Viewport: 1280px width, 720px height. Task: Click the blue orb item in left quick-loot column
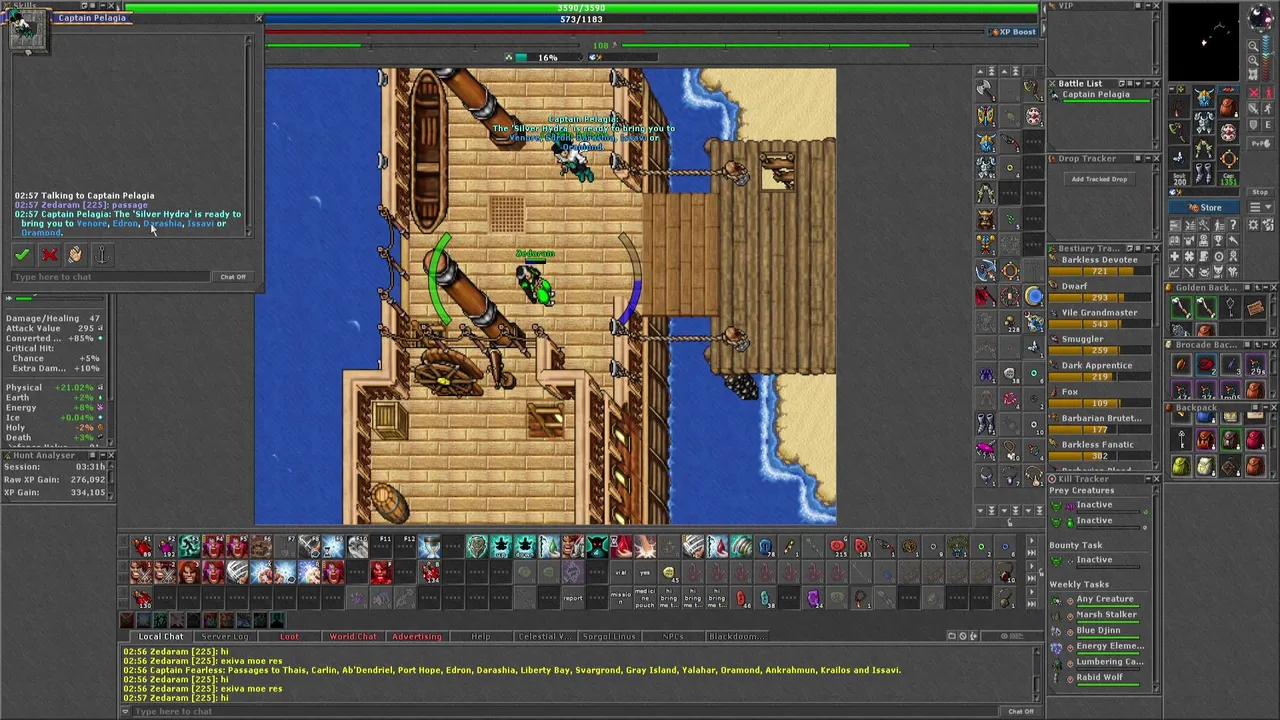tap(1033, 296)
